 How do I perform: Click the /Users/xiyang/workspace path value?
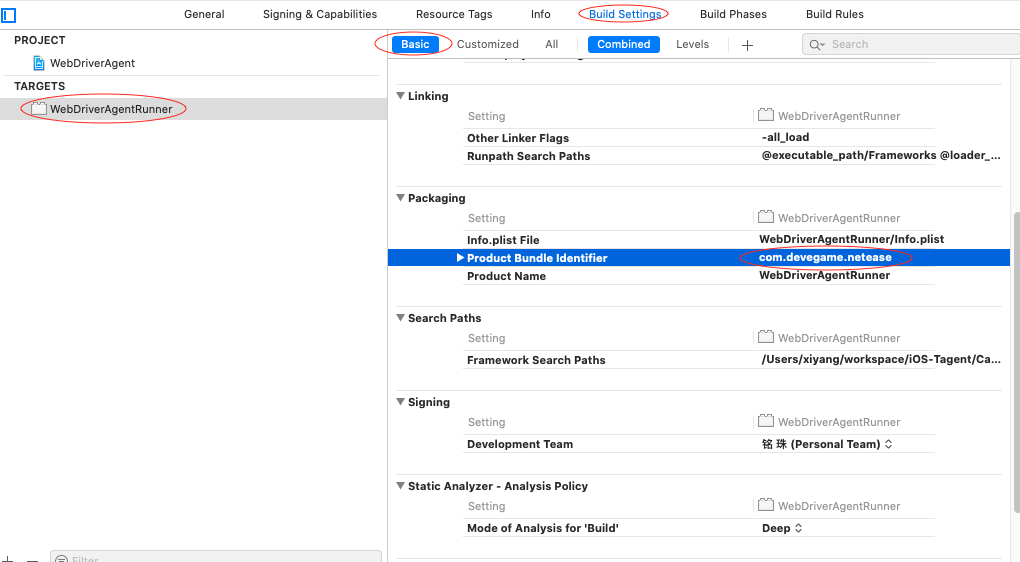click(881, 360)
